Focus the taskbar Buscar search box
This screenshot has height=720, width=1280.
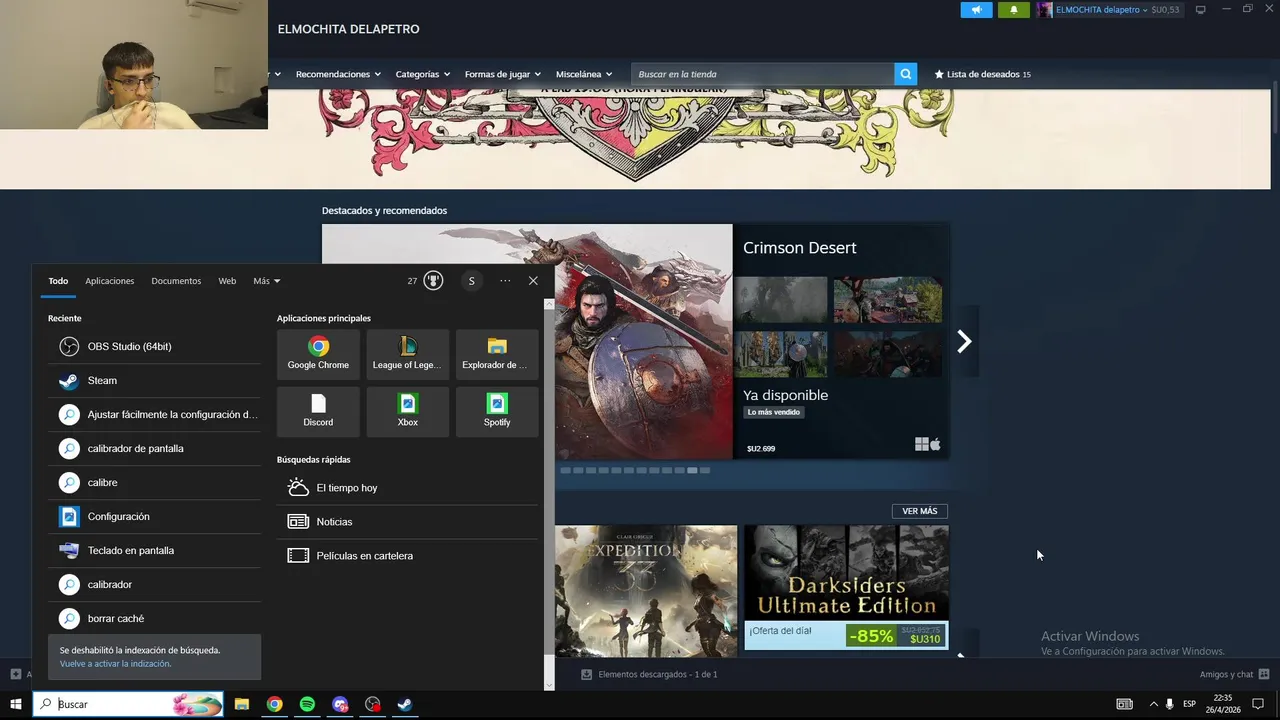click(129, 704)
